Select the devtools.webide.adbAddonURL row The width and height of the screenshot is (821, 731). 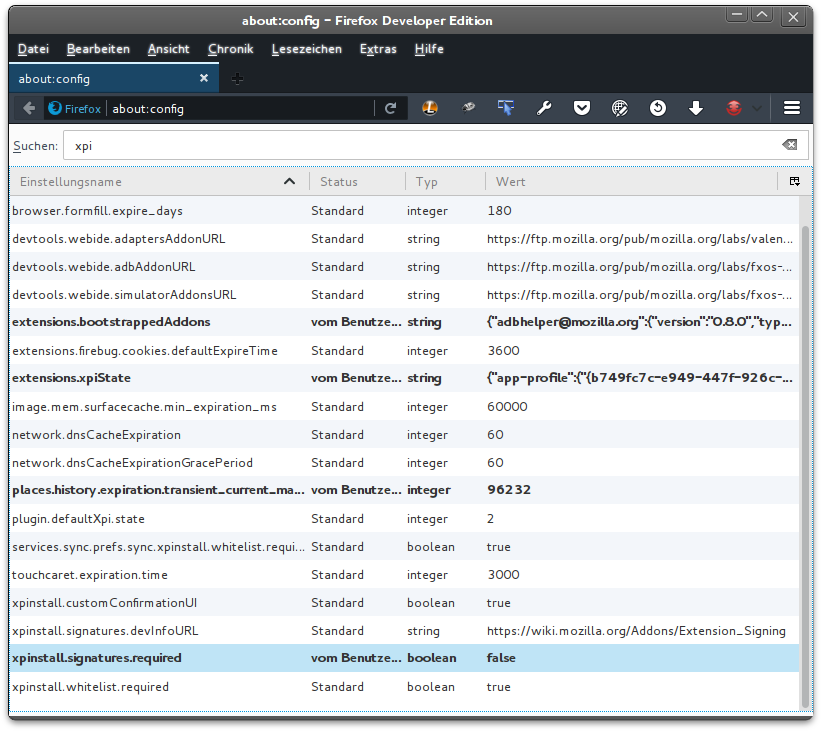coord(404,267)
